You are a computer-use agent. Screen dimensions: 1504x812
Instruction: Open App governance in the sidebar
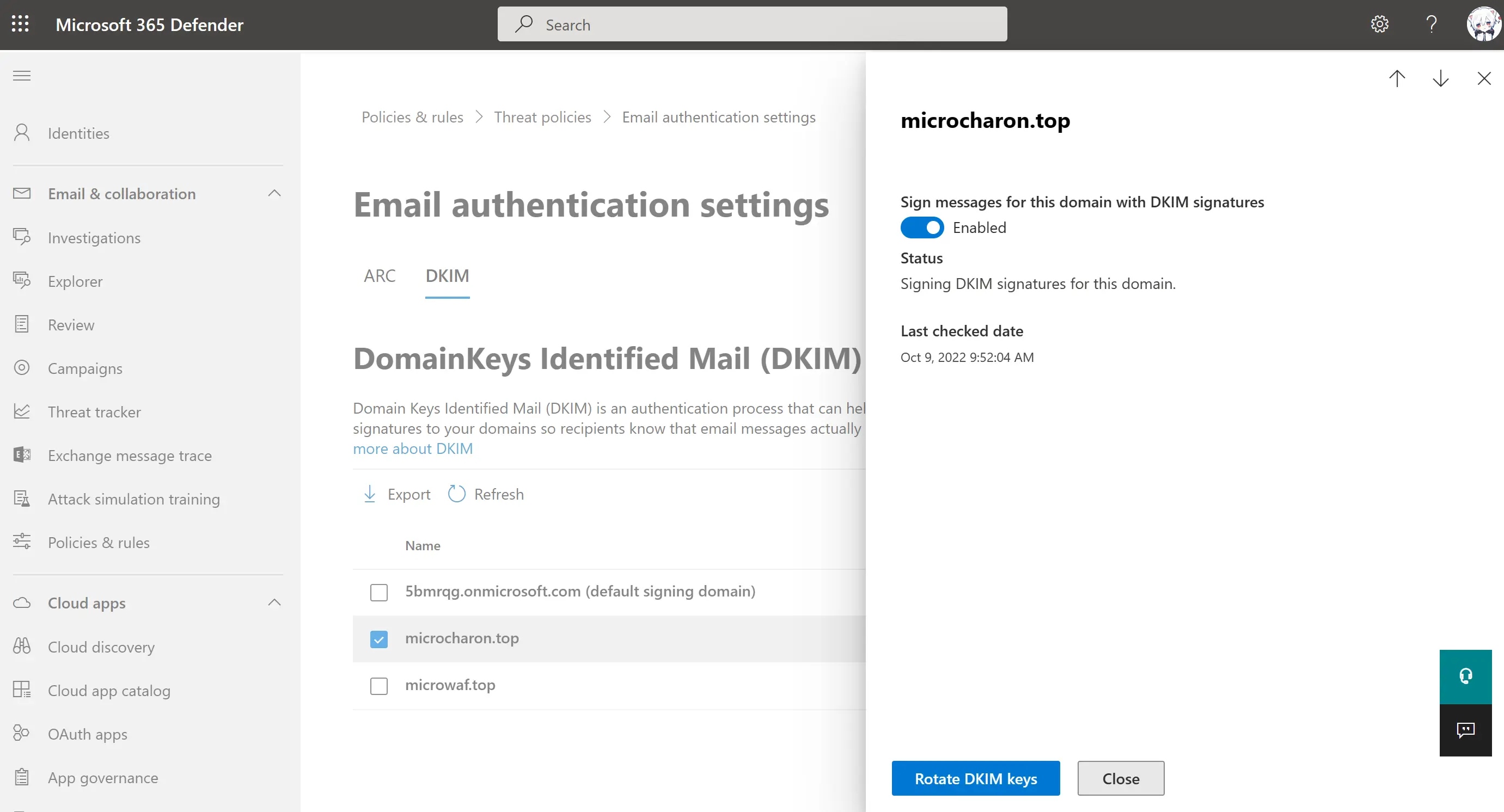103,778
